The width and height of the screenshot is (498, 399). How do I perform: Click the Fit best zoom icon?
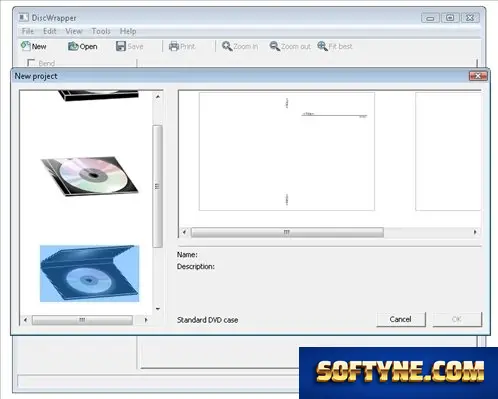point(322,46)
